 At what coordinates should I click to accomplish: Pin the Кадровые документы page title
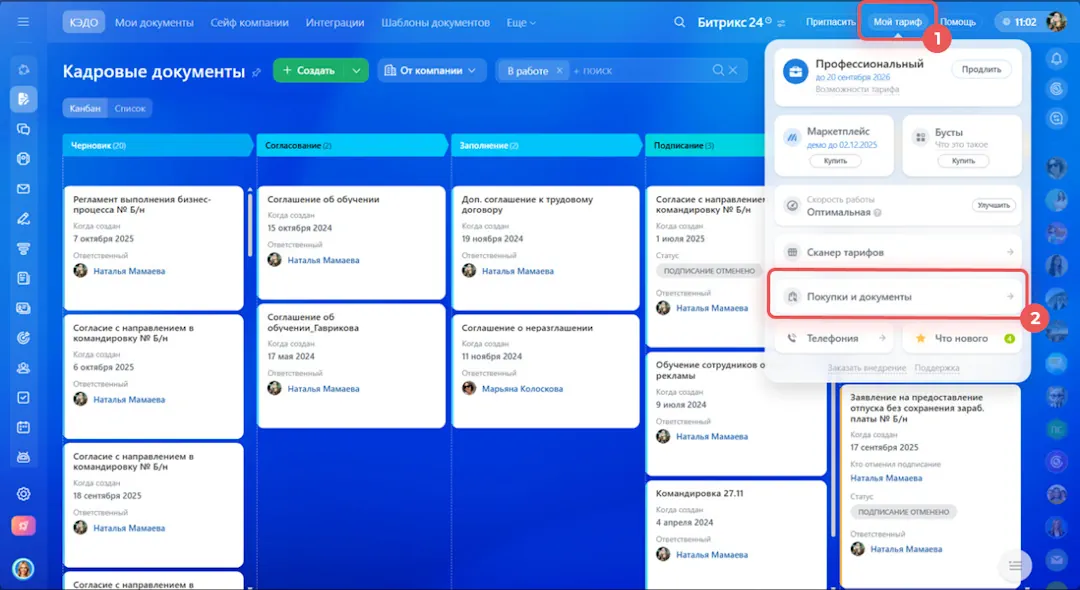coord(257,72)
